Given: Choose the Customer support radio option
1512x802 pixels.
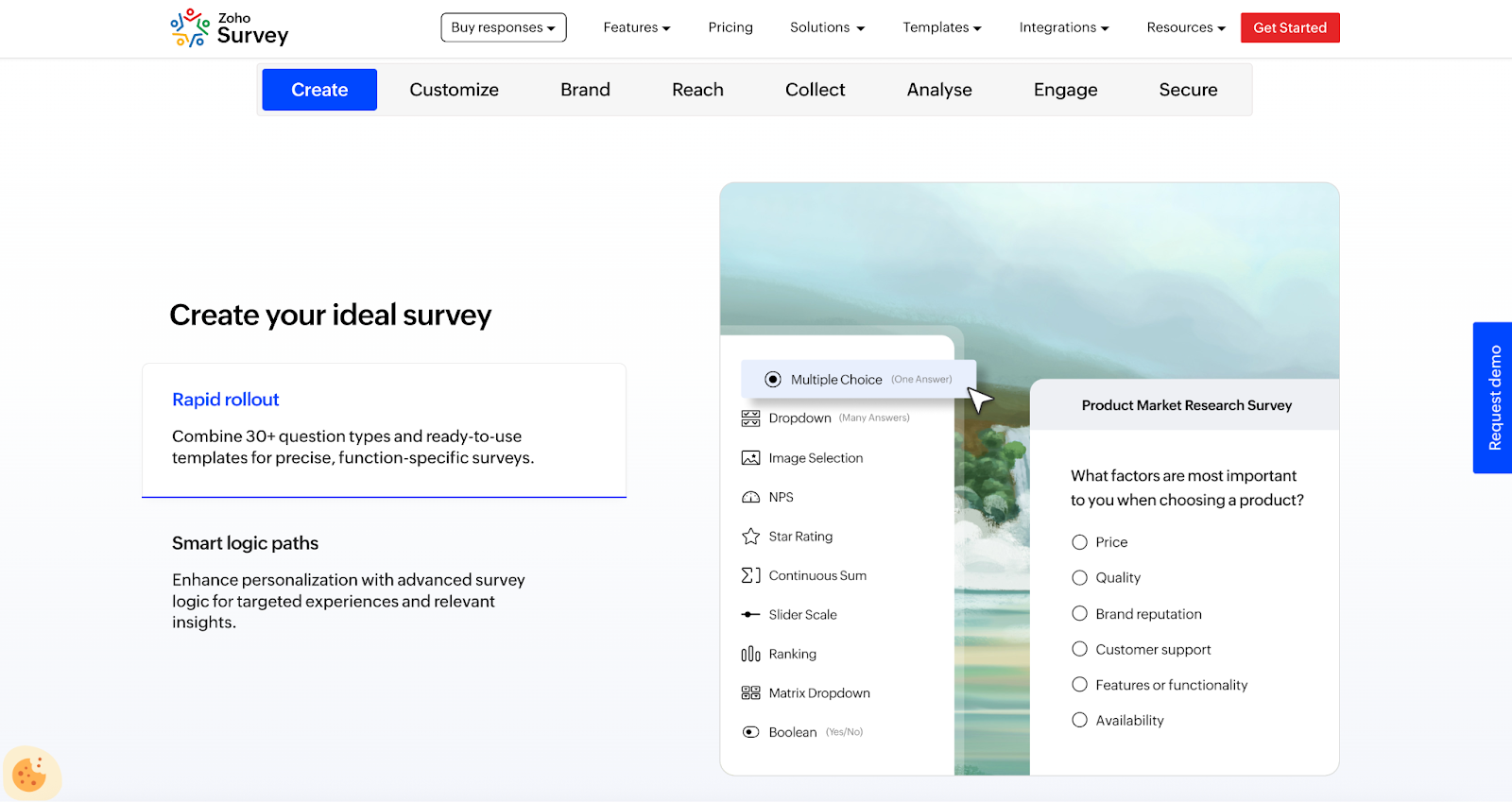Looking at the screenshot, I should 1079,649.
